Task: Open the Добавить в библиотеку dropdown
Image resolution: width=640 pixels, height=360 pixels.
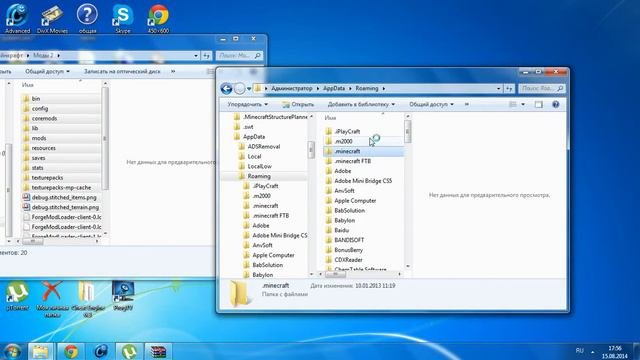Action: [x=361, y=104]
